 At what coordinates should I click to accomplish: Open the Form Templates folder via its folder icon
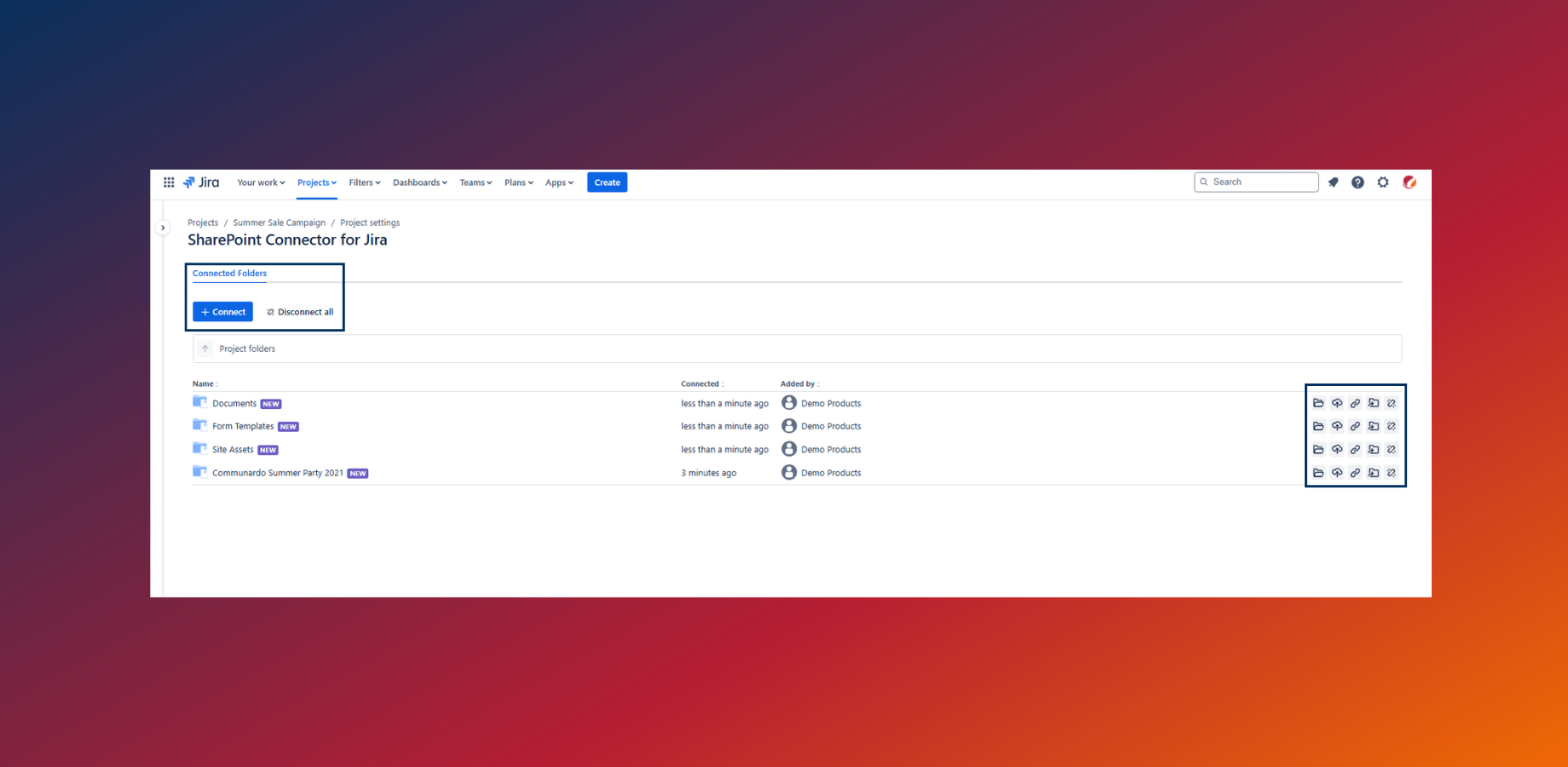[1318, 426]
